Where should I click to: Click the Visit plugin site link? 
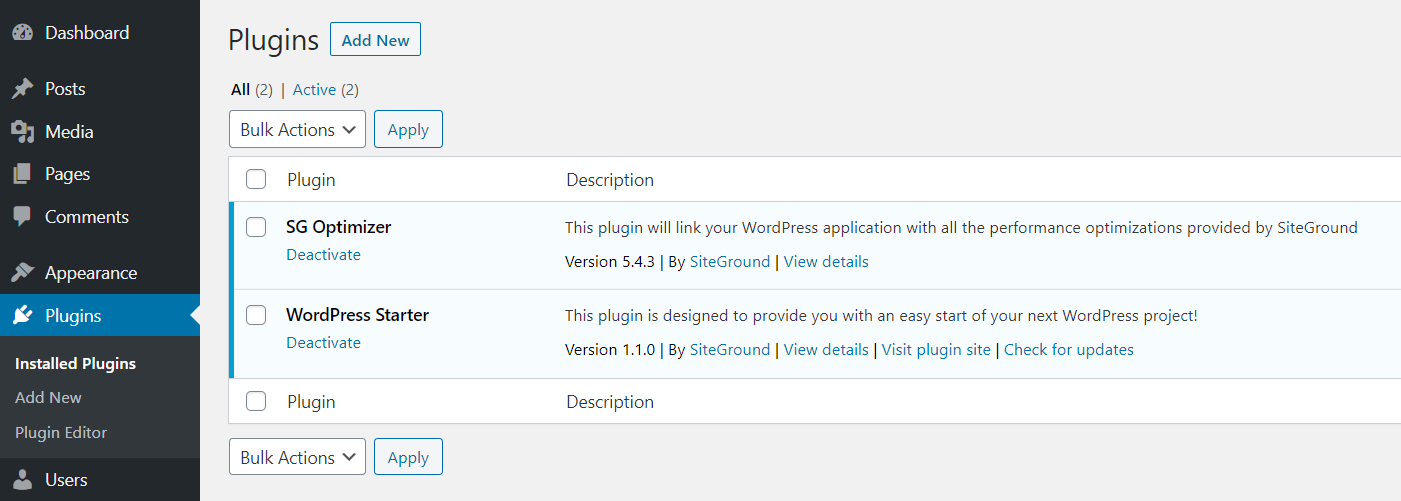click(936, 350)
